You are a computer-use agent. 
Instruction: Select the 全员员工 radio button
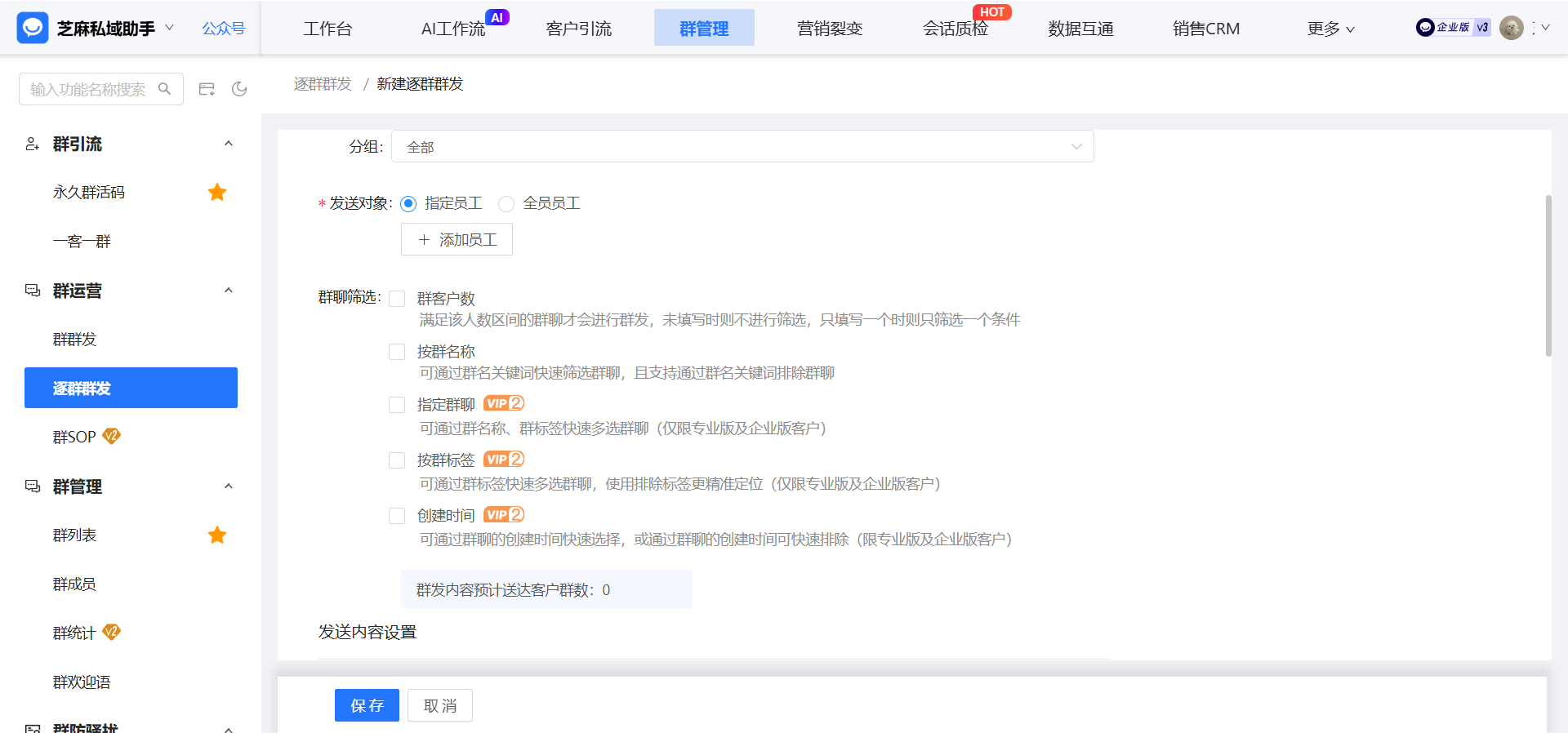(x=506, y=203)
